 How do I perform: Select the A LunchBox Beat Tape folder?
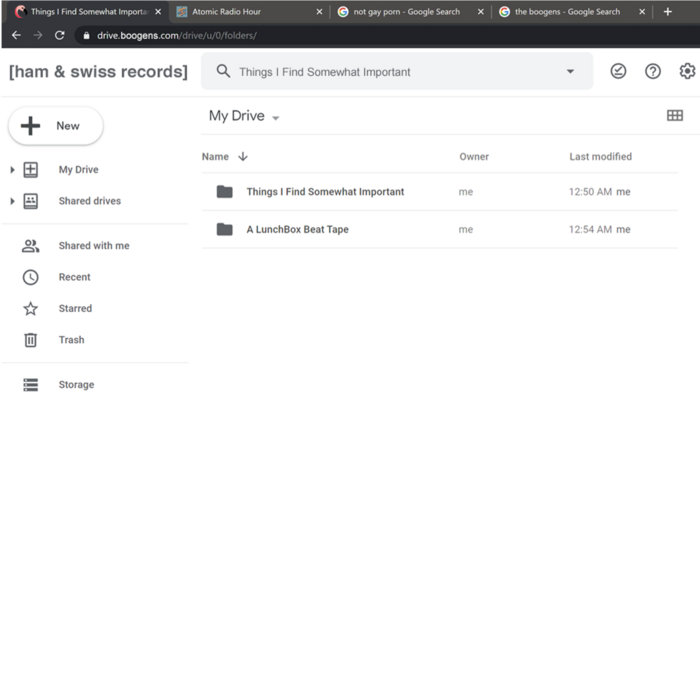(297, 229)
